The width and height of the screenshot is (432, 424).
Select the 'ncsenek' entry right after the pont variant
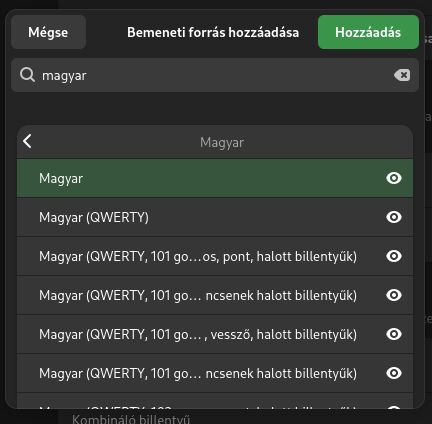pyautogui.click(x=215, y=295)
